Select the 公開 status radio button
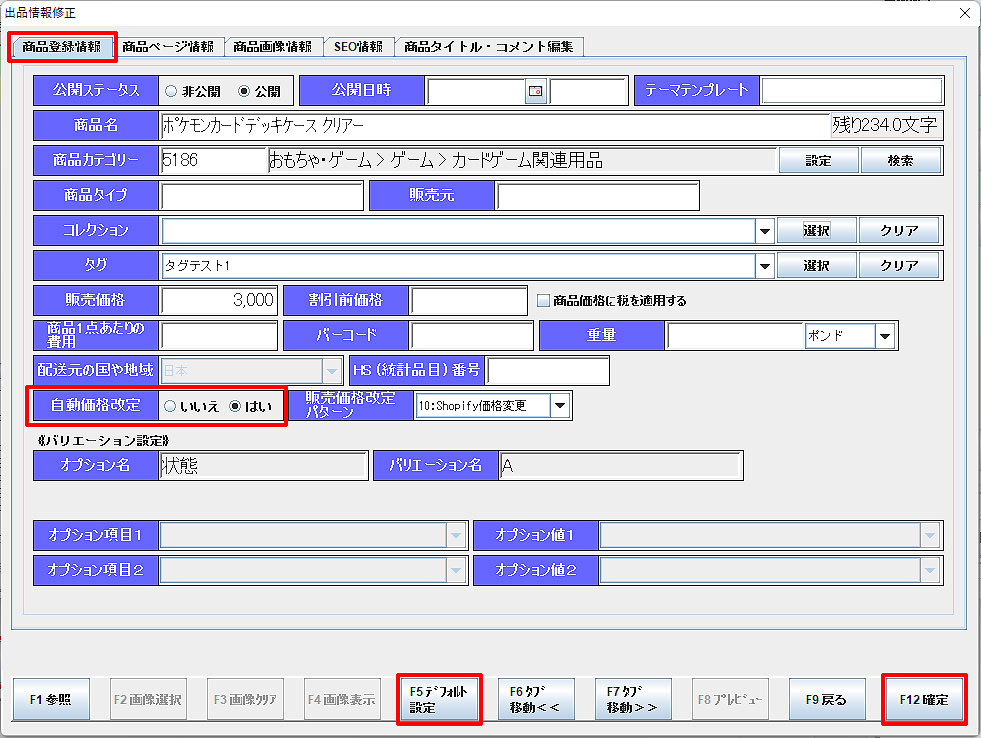 pyautogui.click(x=243, y=91)
